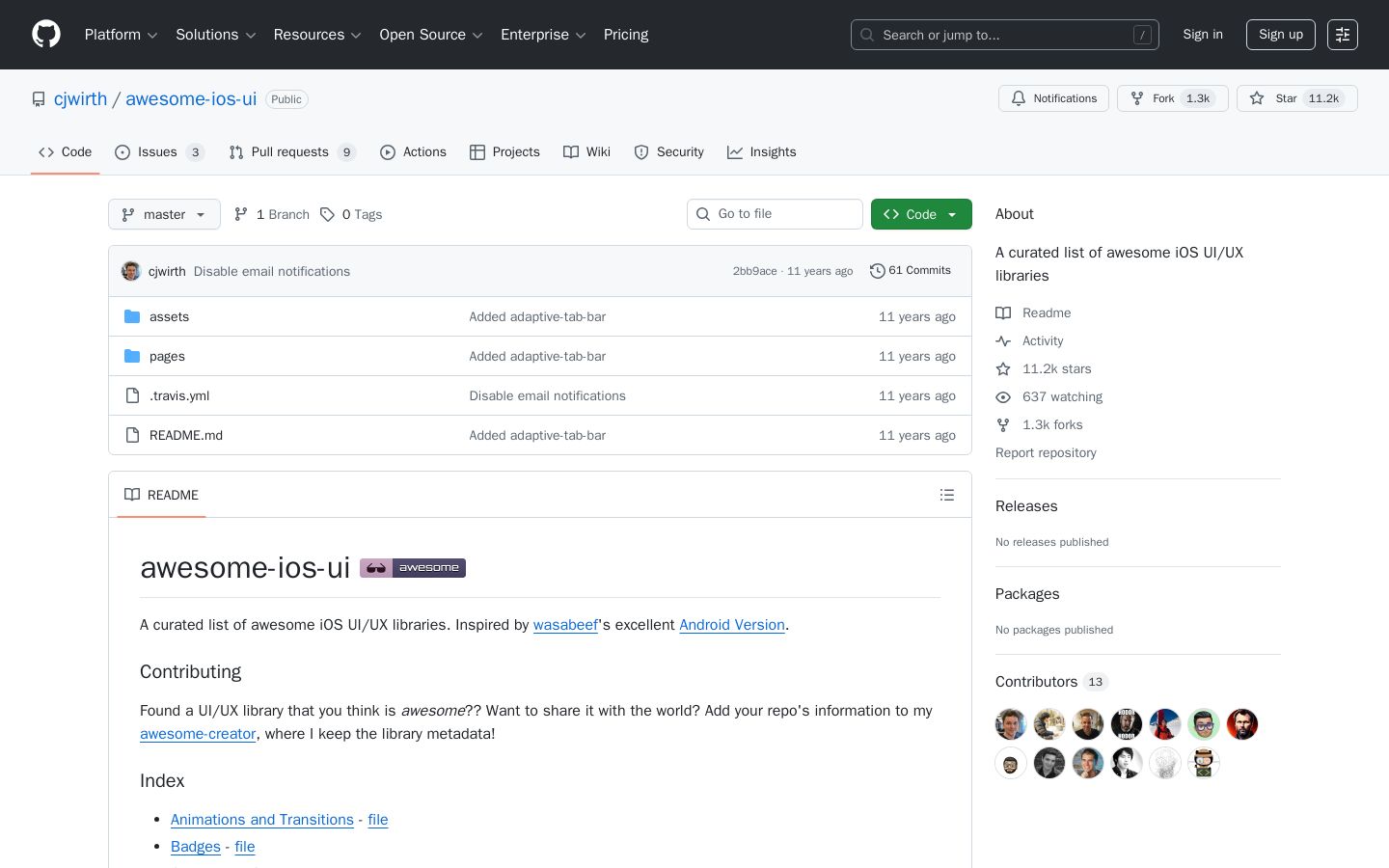Open the Badges index link

[x=196, y=847]
